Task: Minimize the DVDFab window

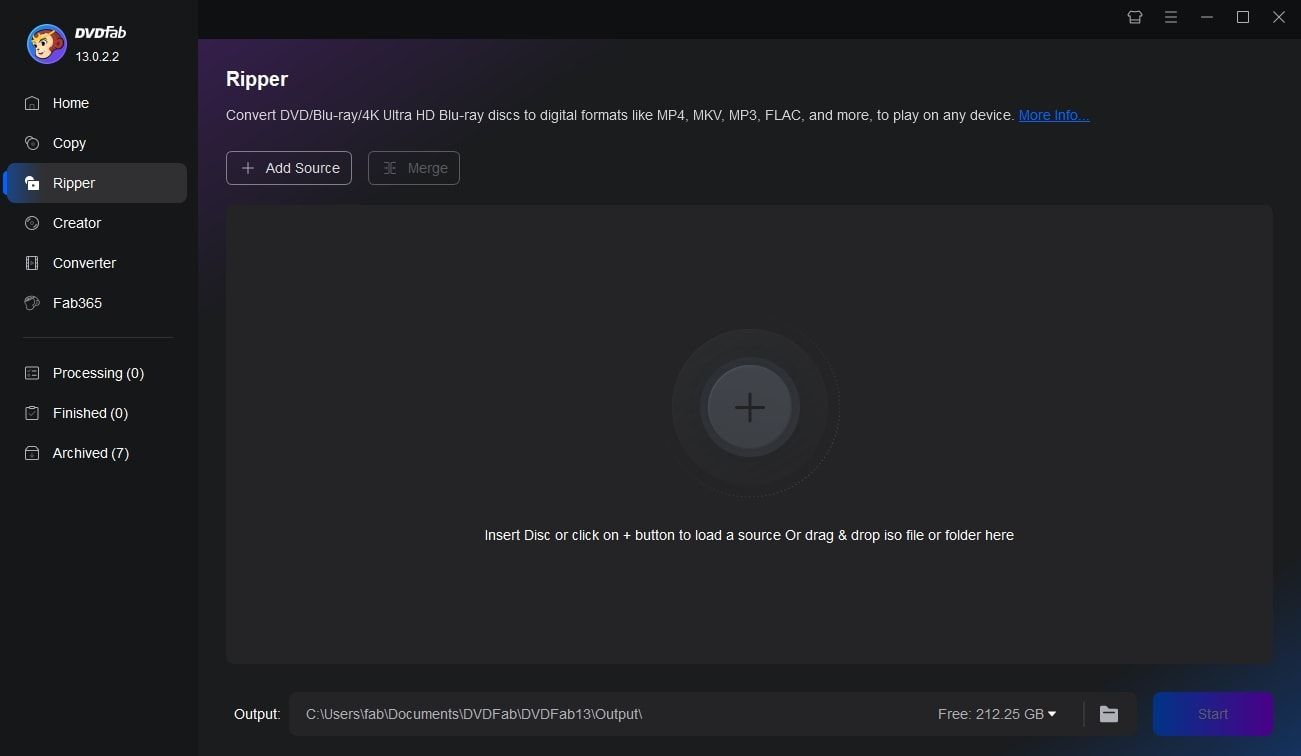Action: click(1207, 17)
